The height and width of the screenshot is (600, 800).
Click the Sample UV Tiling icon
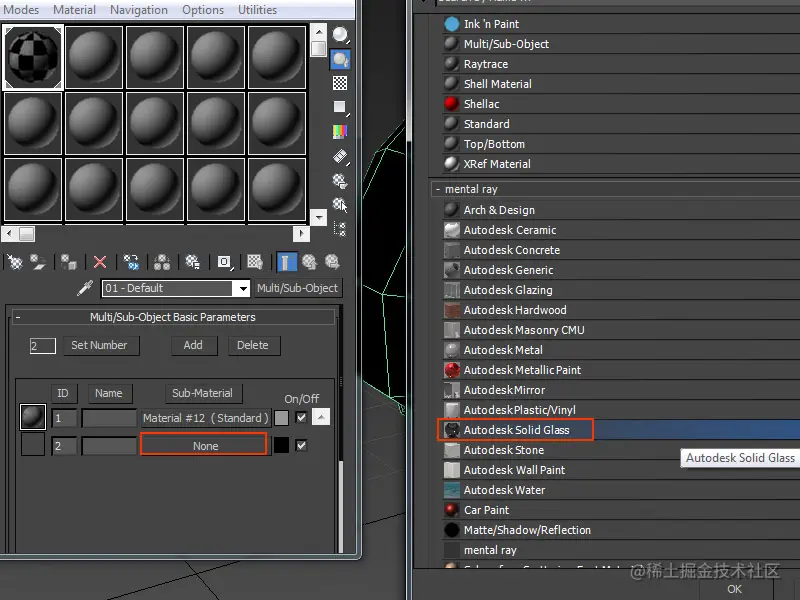coord(340,107)
